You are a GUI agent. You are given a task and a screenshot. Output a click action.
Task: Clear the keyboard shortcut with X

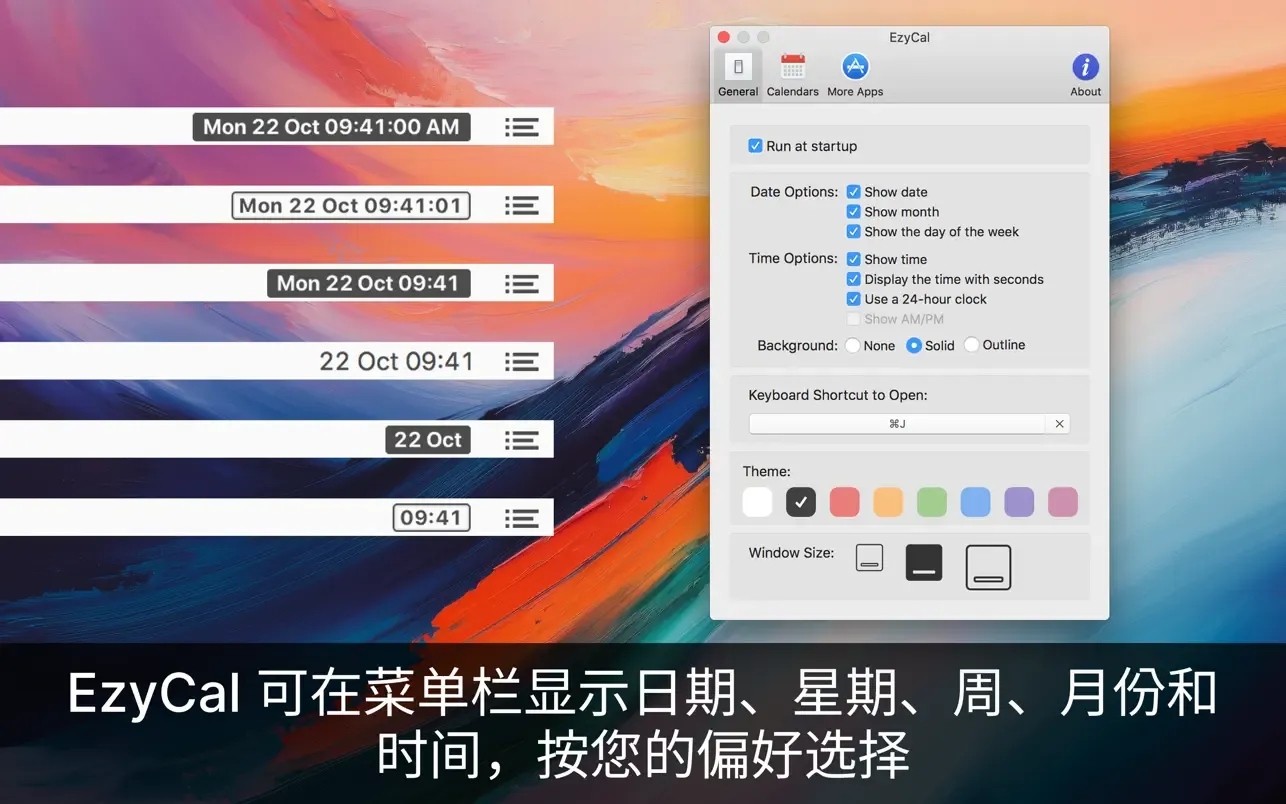1059,424
